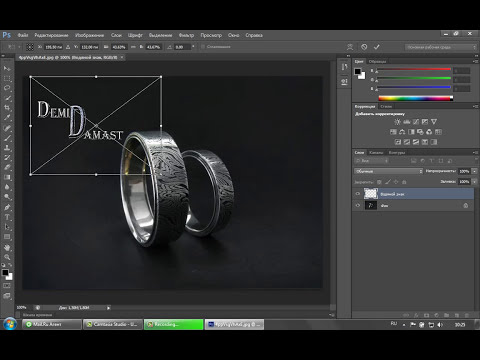Viewport: 480px width, 360px height.
Task: Select the Eyedropper tool
Action: pyautogui.click(x=7, y=118)
